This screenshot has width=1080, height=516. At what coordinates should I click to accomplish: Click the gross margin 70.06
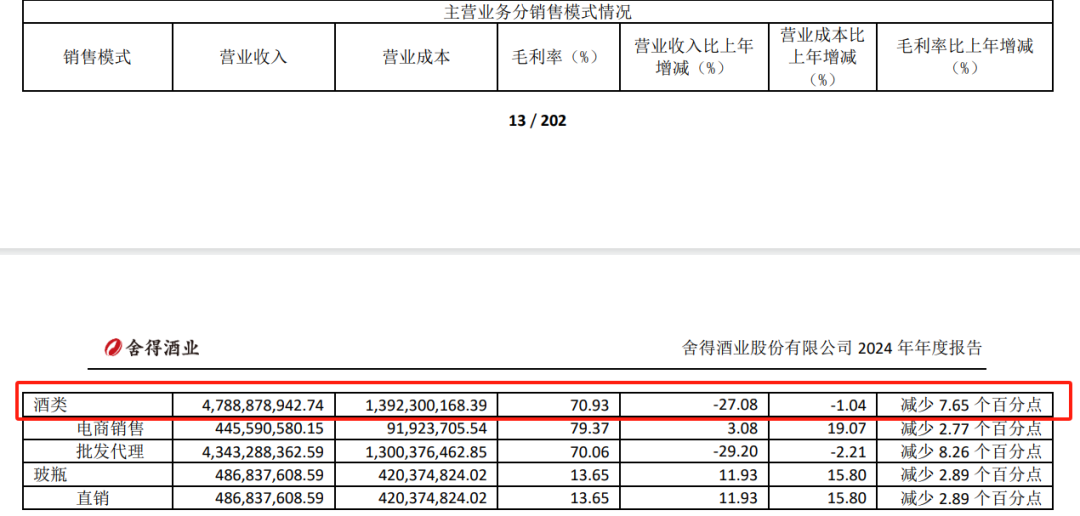(592, 452)
